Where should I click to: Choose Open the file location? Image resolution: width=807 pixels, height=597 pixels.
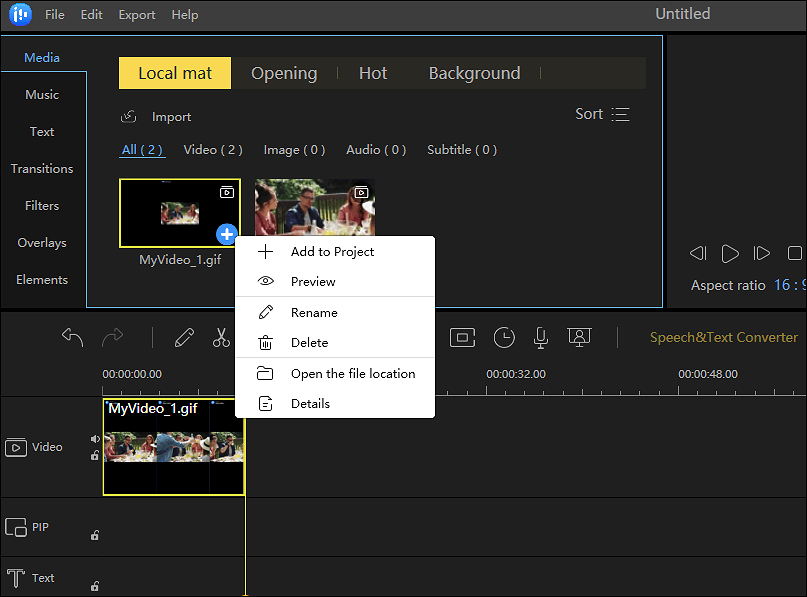(x=335, y=374)
